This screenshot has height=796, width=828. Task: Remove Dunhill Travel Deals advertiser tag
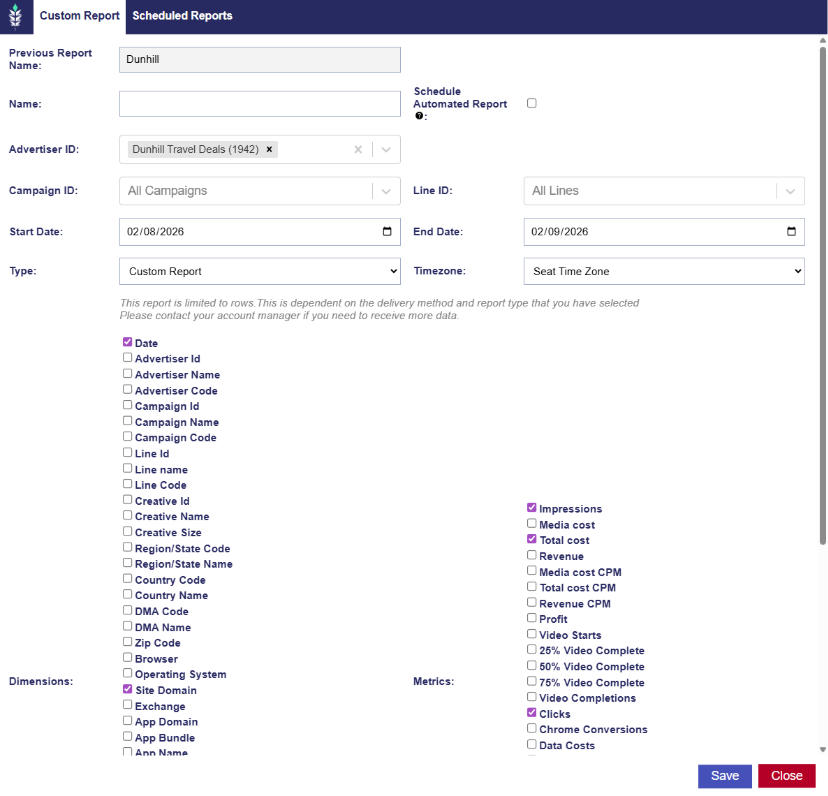(x=269, y=149)
